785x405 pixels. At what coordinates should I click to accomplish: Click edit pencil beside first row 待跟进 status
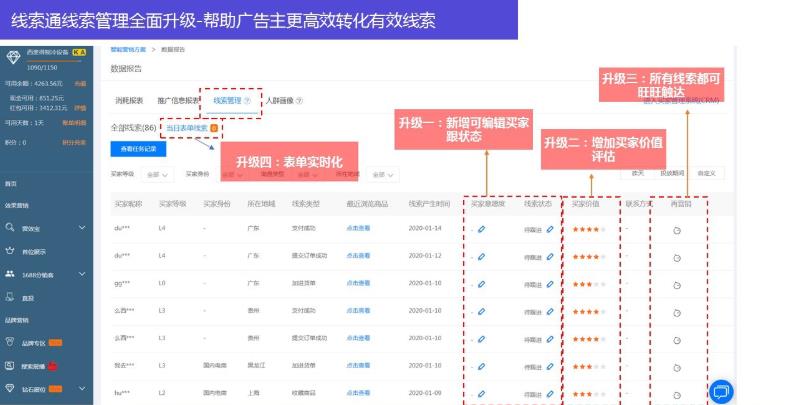(550, 229)
